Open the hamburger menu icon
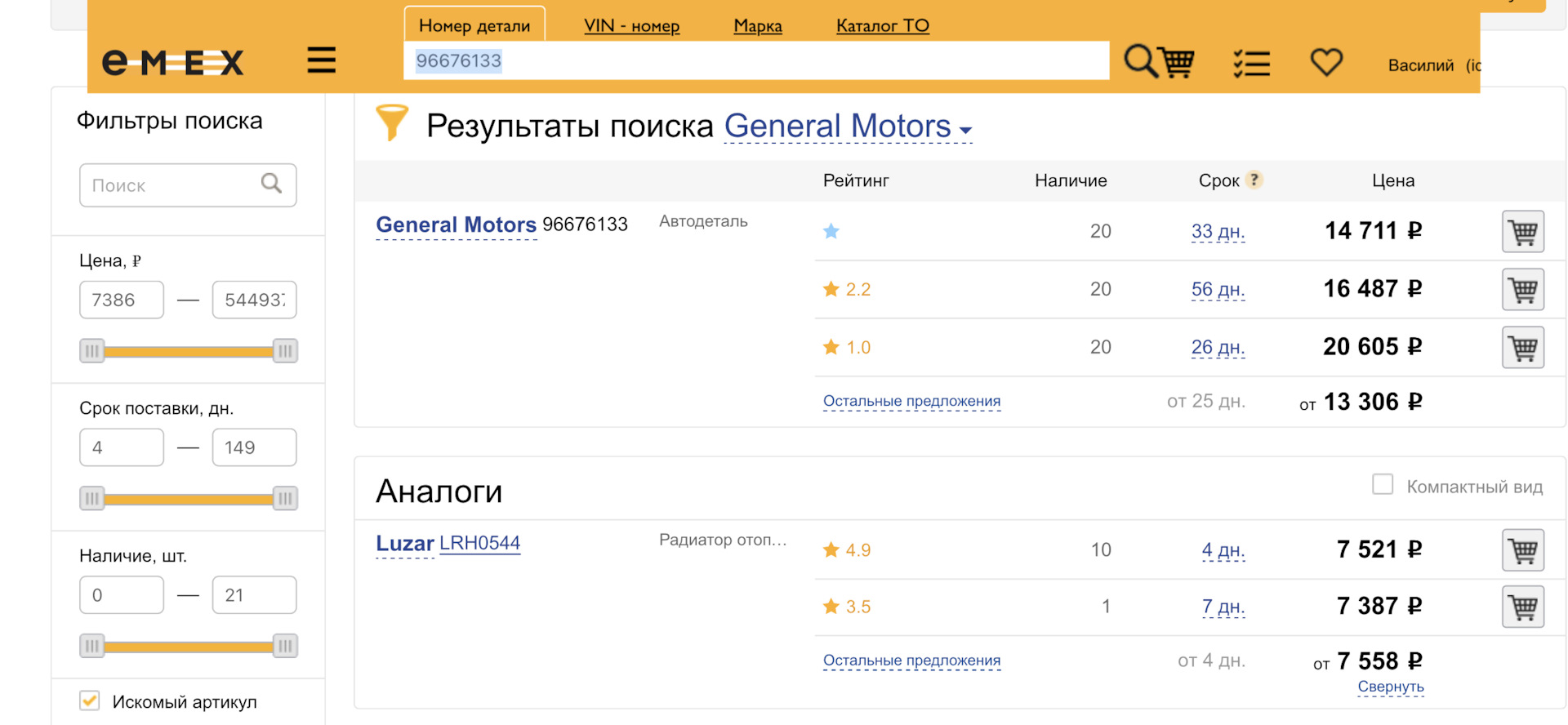The image size is (1568, 725). click(321, 60)
